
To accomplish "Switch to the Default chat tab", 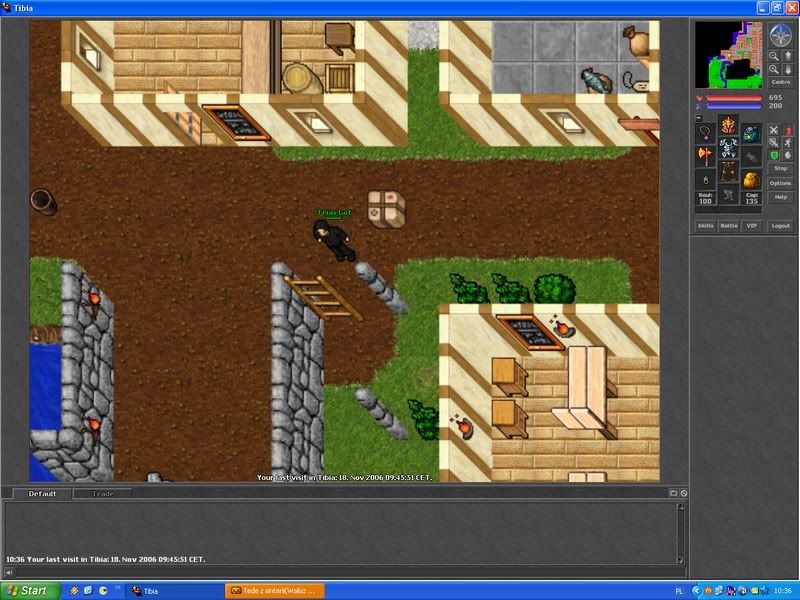I will (x=42, y=494).
